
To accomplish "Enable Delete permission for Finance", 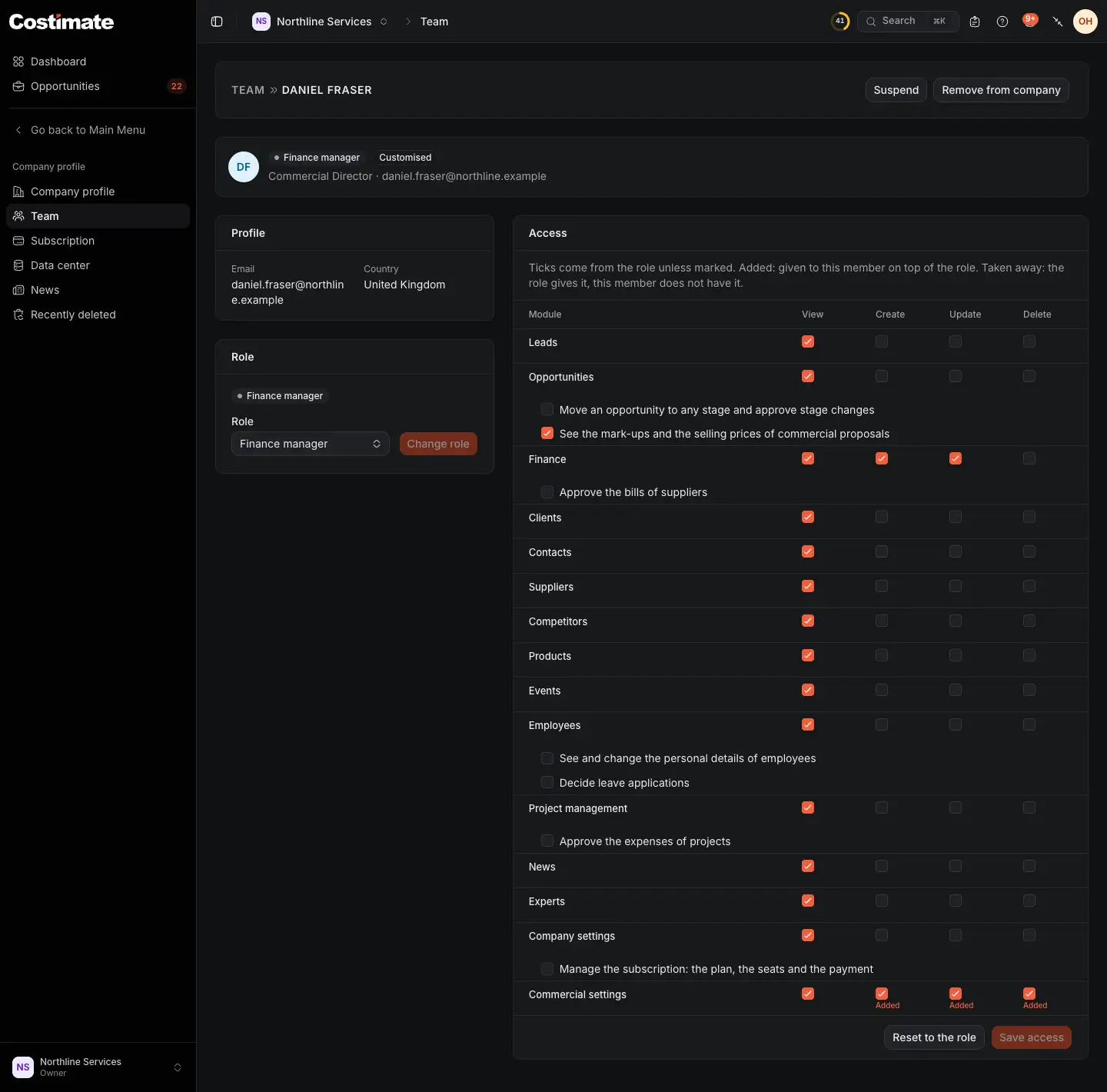I will [1029, 458].
